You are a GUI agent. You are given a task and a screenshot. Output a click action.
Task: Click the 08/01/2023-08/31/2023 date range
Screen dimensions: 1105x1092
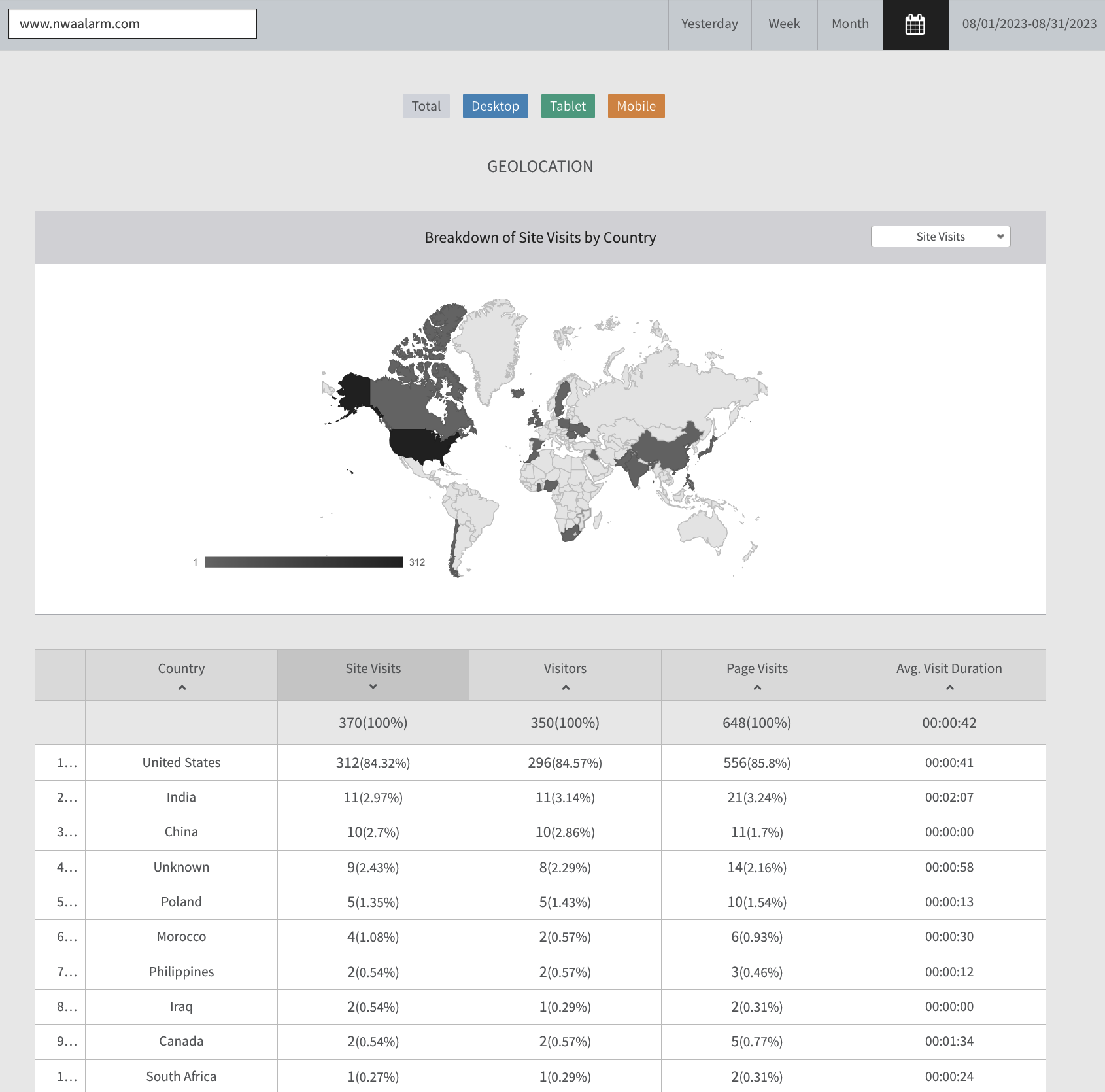(x=1029, y=24)
